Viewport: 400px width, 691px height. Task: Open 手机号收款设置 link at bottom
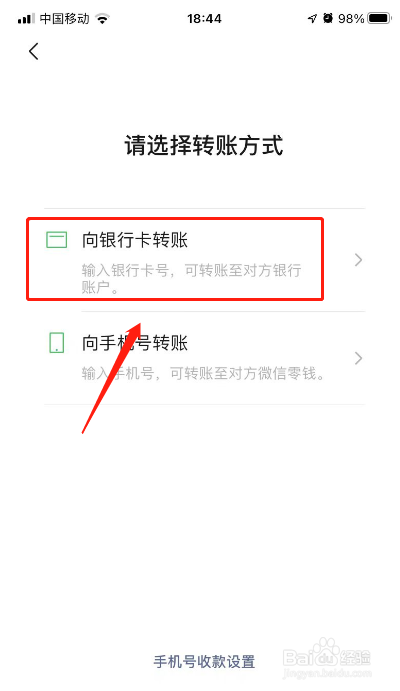(204, 661)
